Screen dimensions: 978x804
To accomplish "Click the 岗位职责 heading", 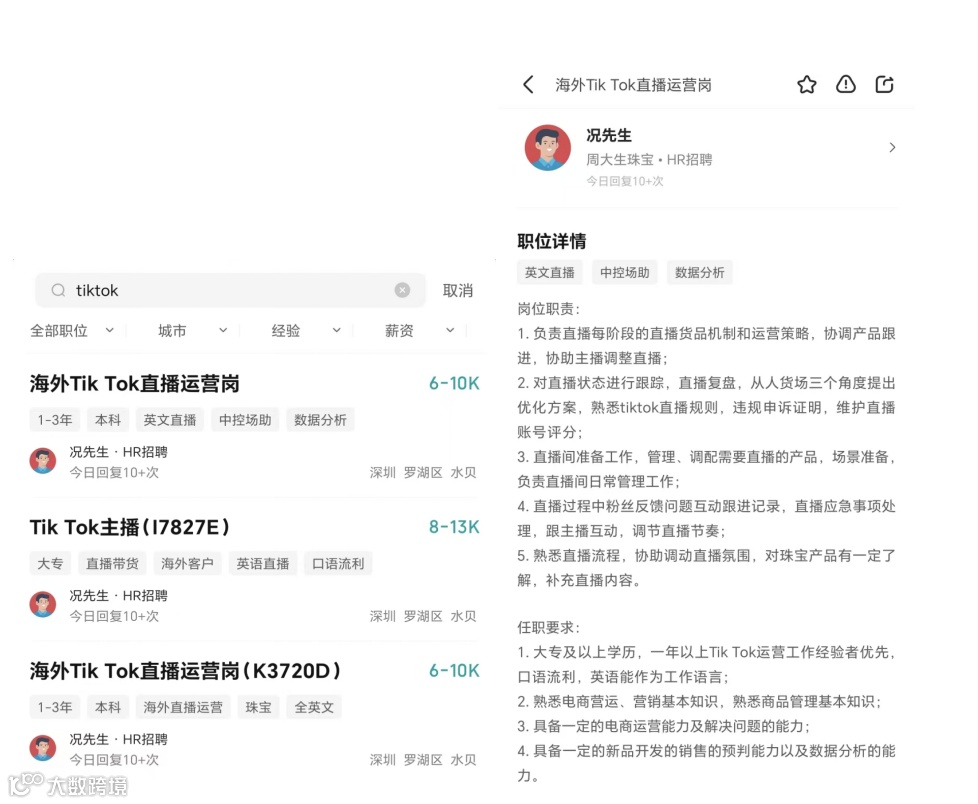I will coord(549,309).
